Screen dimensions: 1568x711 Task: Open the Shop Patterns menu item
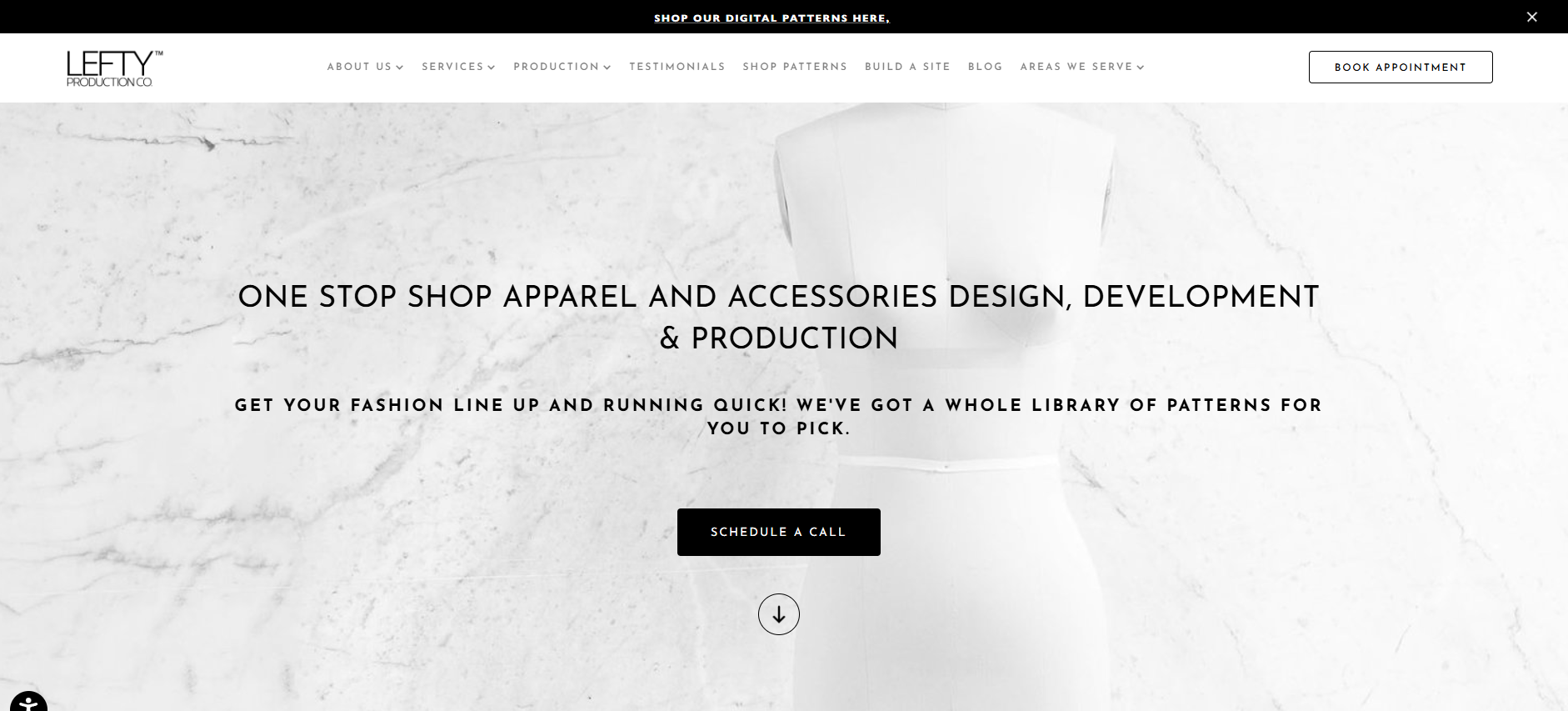pos(795,67)
